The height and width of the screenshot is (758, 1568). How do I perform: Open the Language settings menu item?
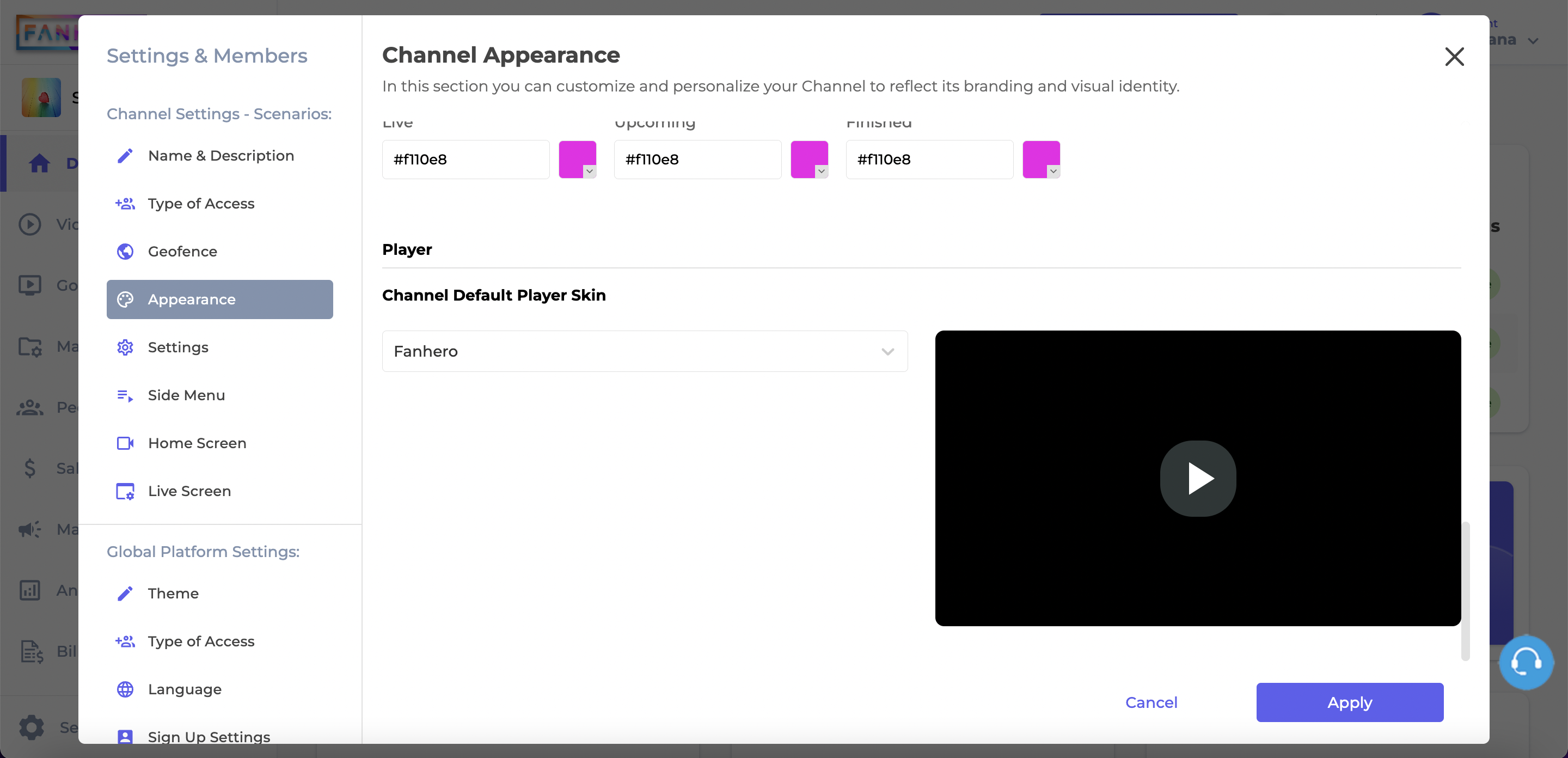point(184,689)
